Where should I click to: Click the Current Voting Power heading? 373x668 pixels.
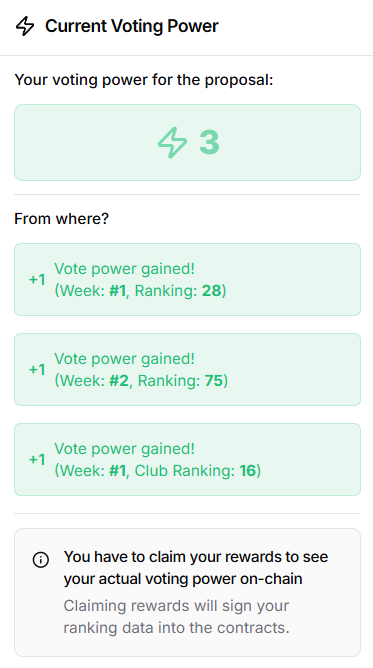click(x=132, y=26)
